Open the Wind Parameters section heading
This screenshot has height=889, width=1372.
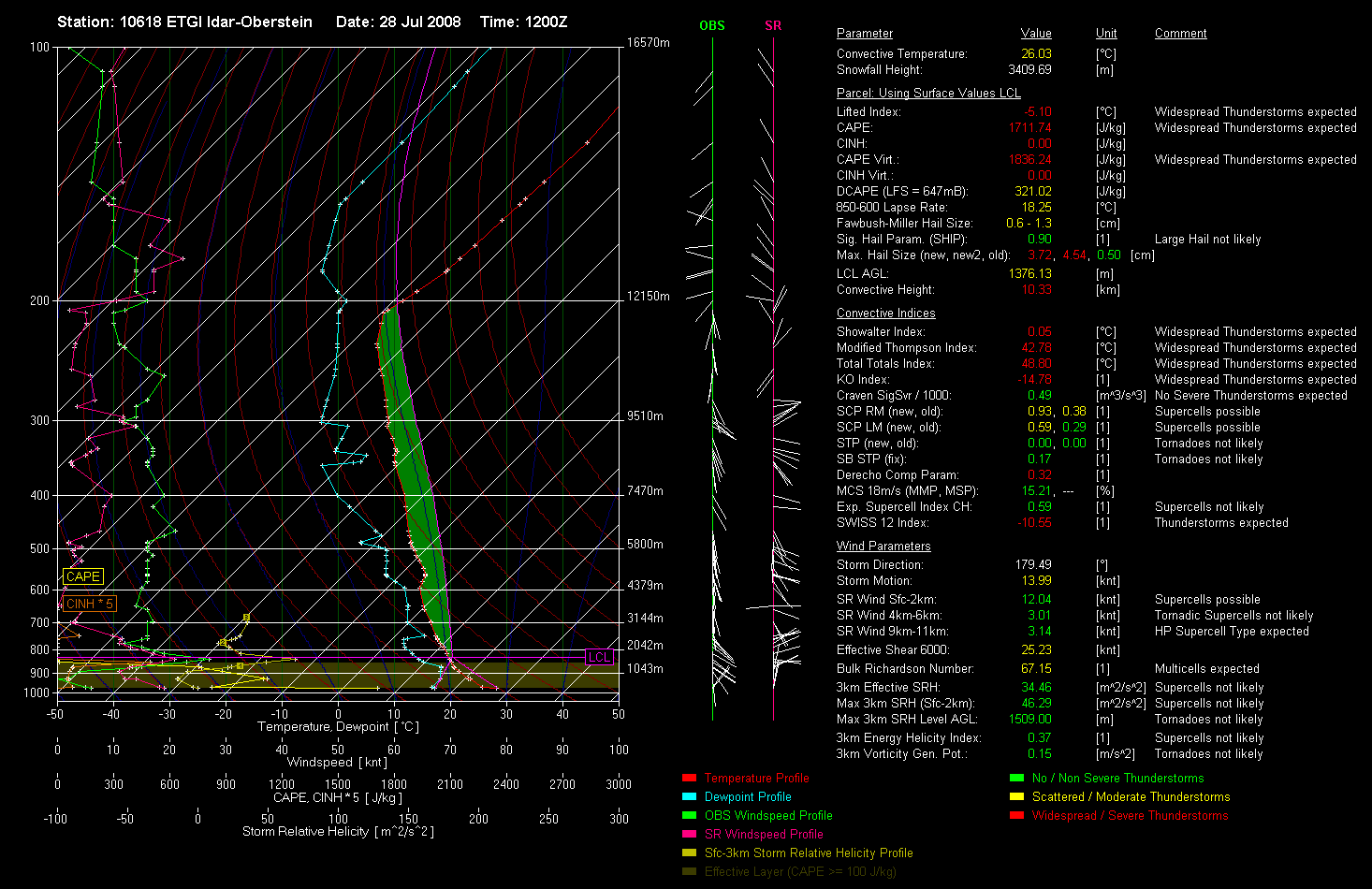(883, 546)
